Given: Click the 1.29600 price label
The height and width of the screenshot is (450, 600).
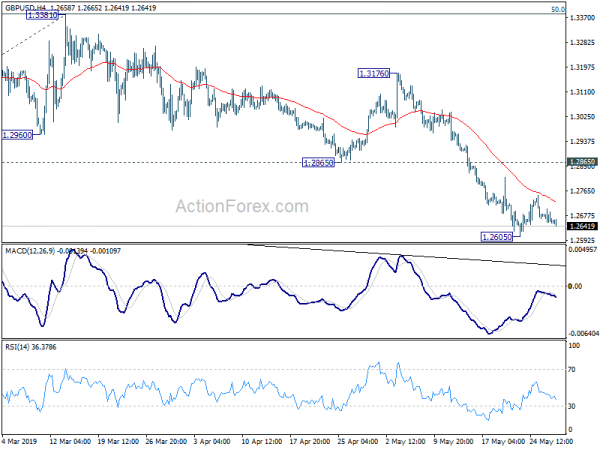Looking at the screenshot, I should pos(17,135).
